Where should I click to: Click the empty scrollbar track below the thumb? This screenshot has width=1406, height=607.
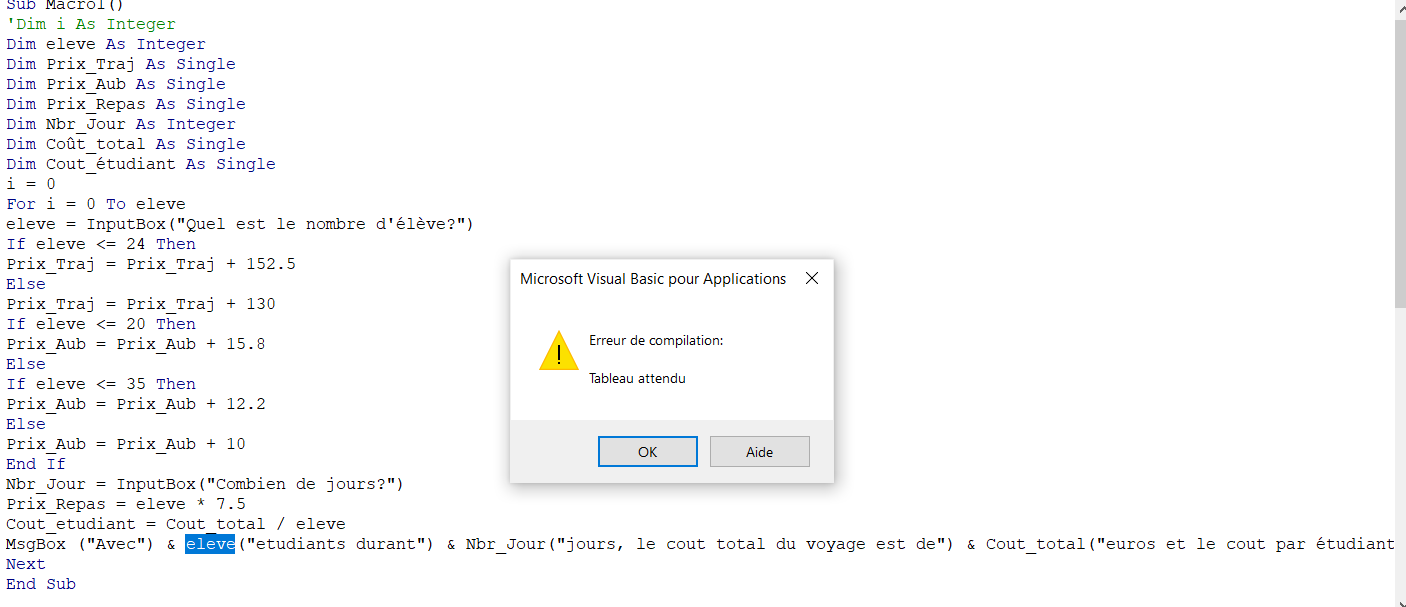pos(1400,450)
